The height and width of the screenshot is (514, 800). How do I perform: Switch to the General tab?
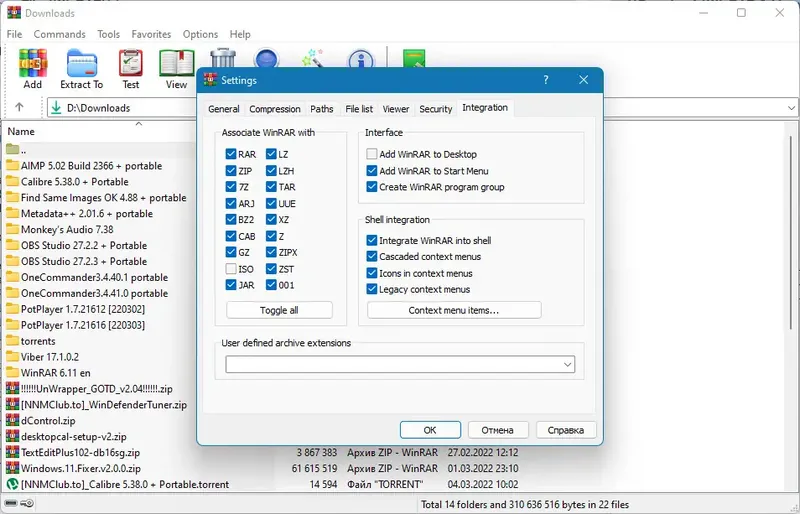pyautogui.click(x=223, y=109)
